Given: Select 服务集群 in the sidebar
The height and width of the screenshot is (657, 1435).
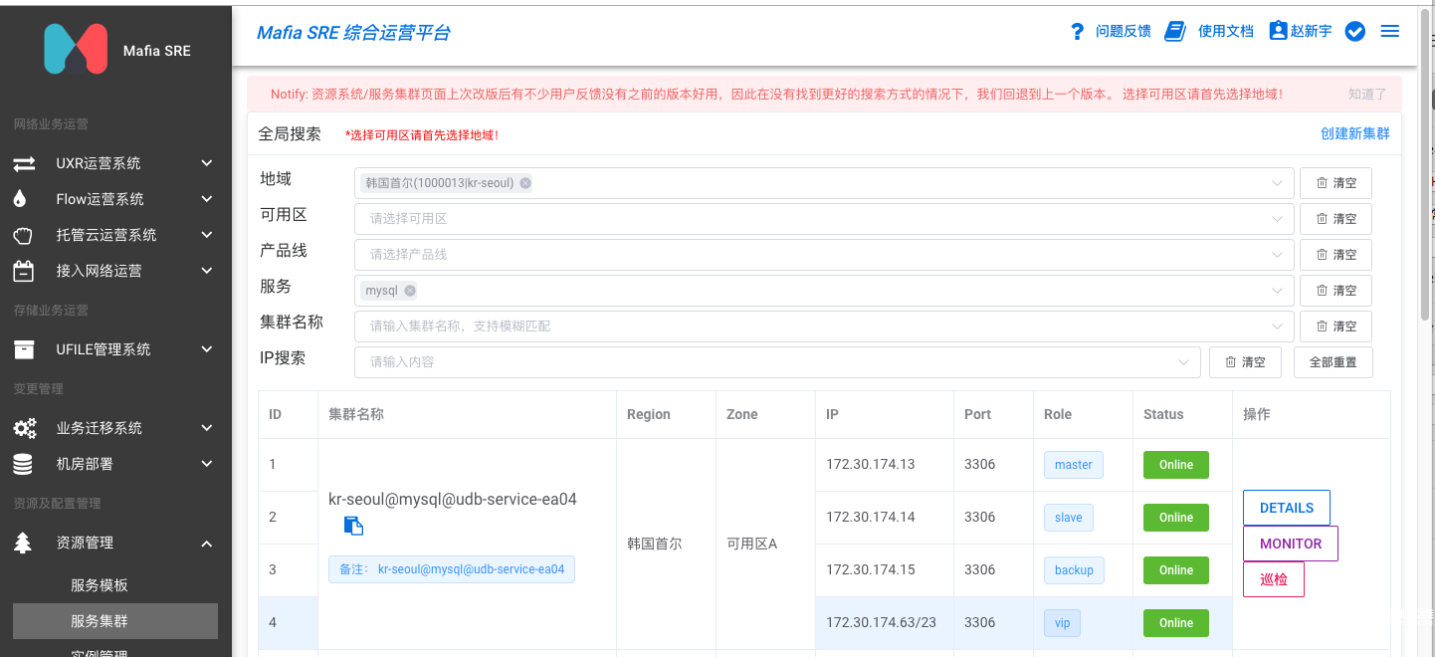Looking at the screenshot, I should 99,621.
